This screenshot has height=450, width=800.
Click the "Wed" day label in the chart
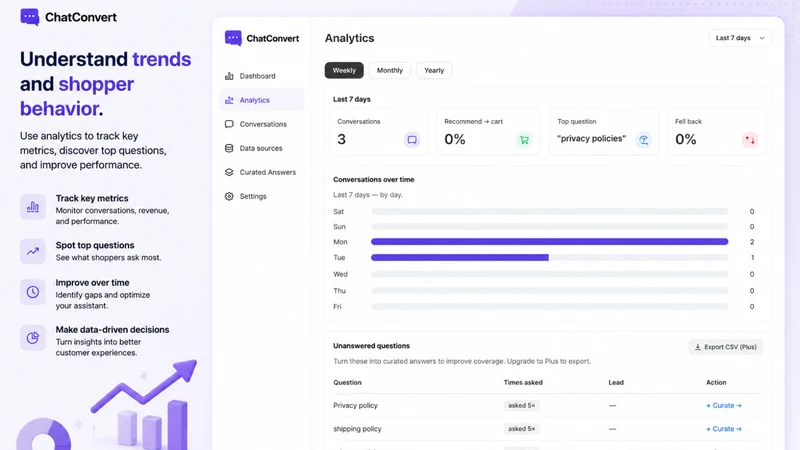(340, 274)
